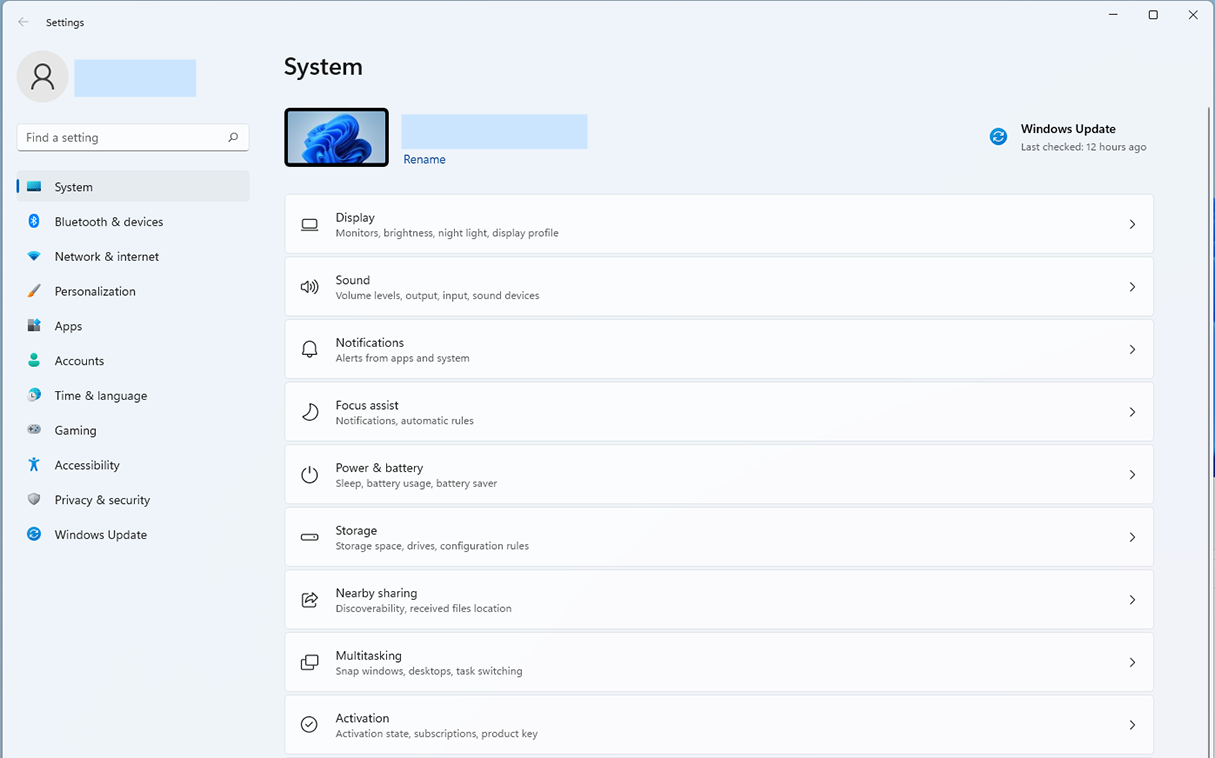This screenshot has width=1215, height=758.
Task: Click 'Notifications, automatic rules' text
Action: coord(404,421)
